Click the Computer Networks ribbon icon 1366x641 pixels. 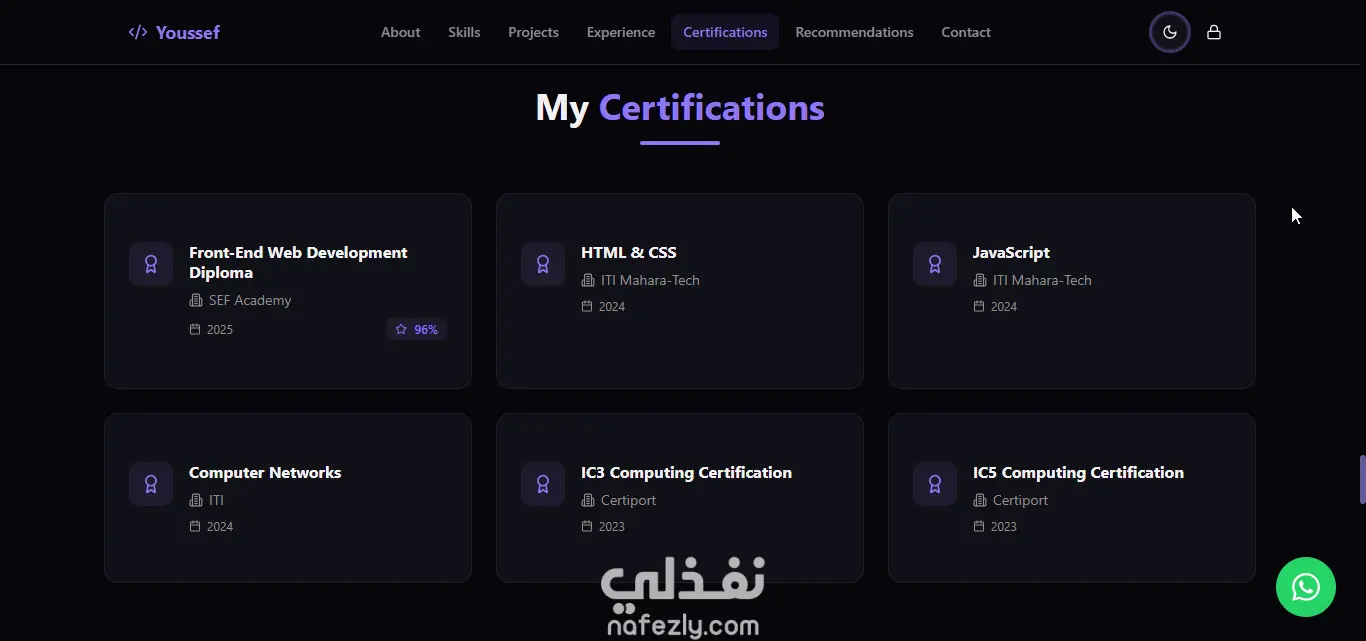click(151, 484)
